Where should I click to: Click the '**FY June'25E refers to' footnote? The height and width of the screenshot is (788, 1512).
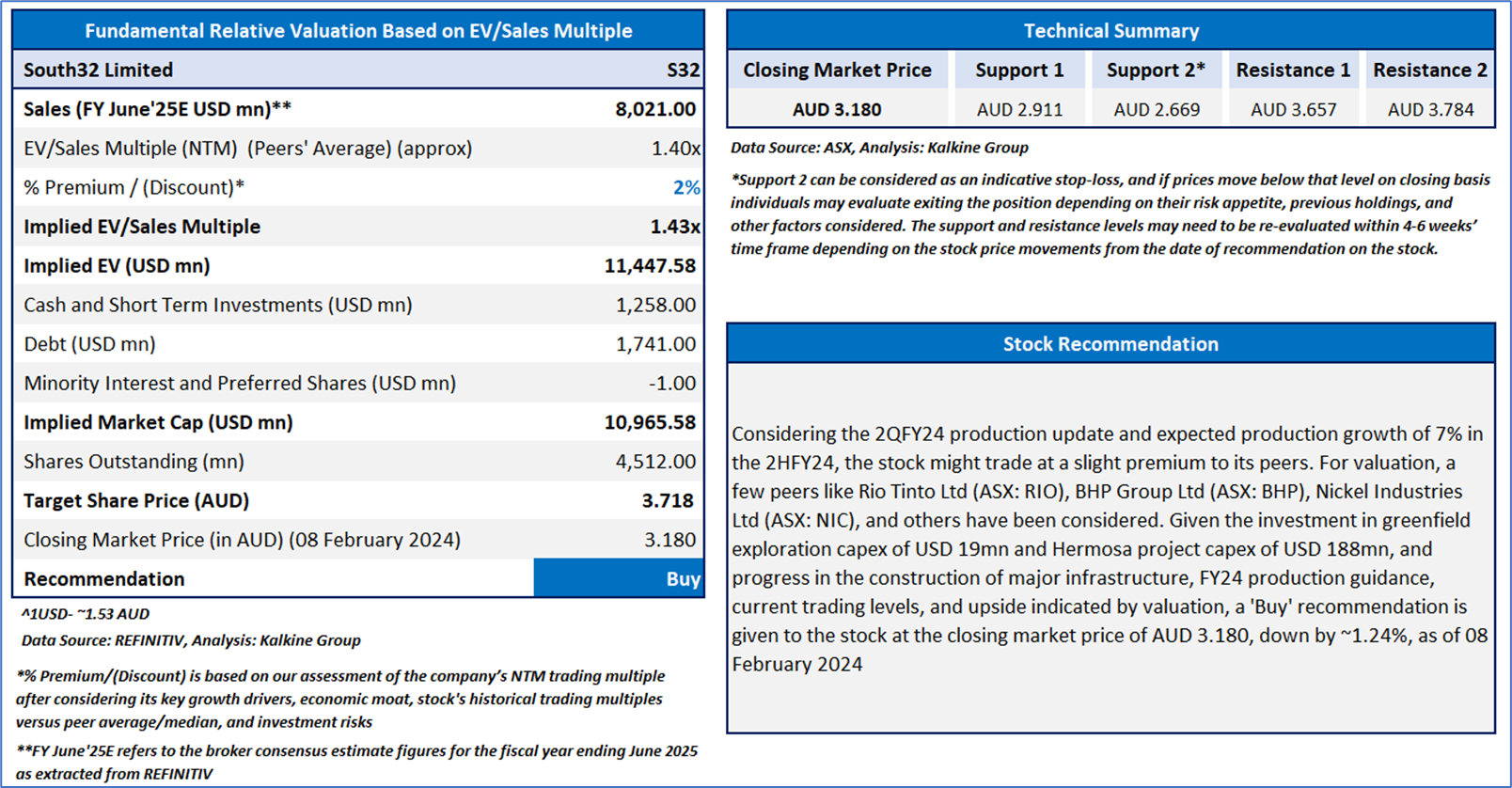click(x=357, y=763)
